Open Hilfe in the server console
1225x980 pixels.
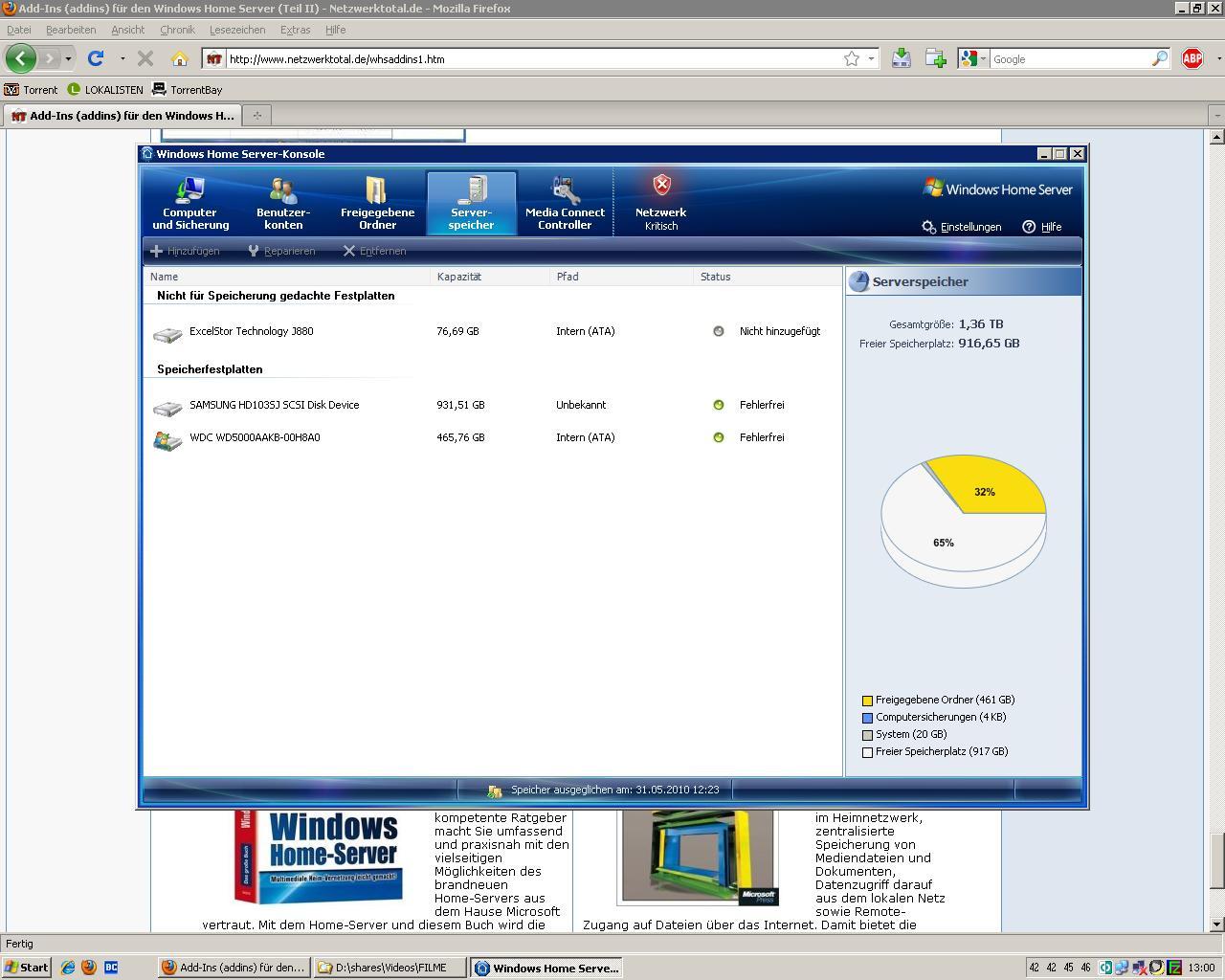click(x=1042, y=227)
